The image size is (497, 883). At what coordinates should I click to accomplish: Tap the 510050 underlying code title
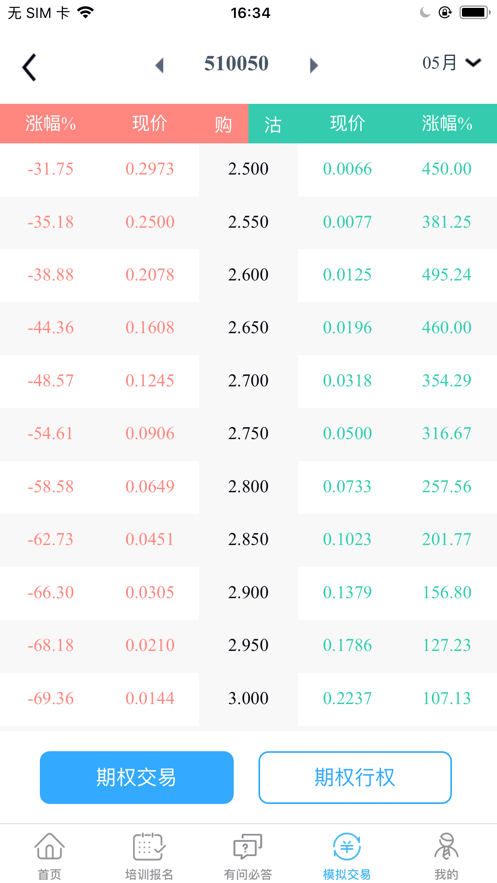(x=236, y=64)
